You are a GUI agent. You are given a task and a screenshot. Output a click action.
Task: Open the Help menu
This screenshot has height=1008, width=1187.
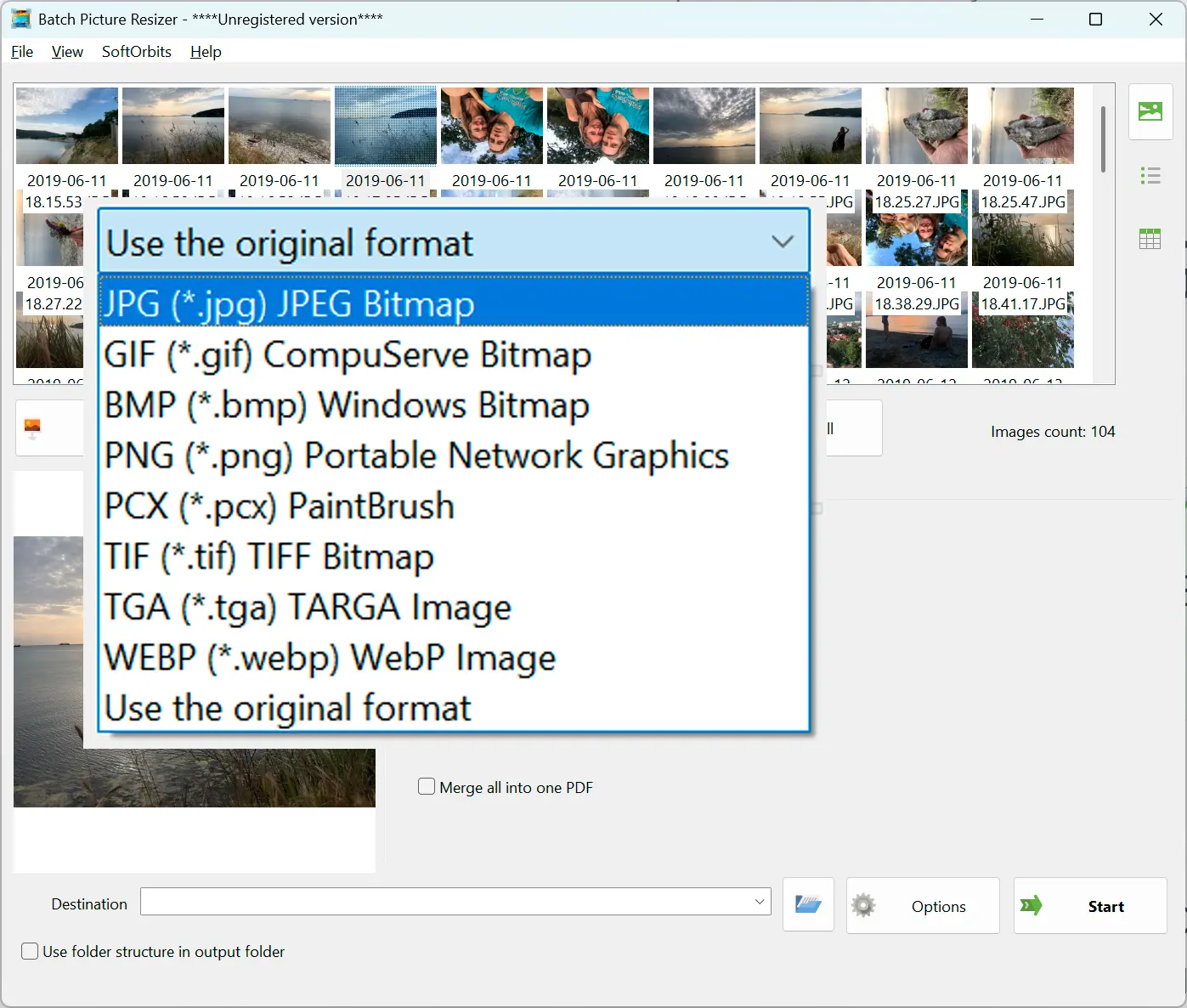pos(206,52)
